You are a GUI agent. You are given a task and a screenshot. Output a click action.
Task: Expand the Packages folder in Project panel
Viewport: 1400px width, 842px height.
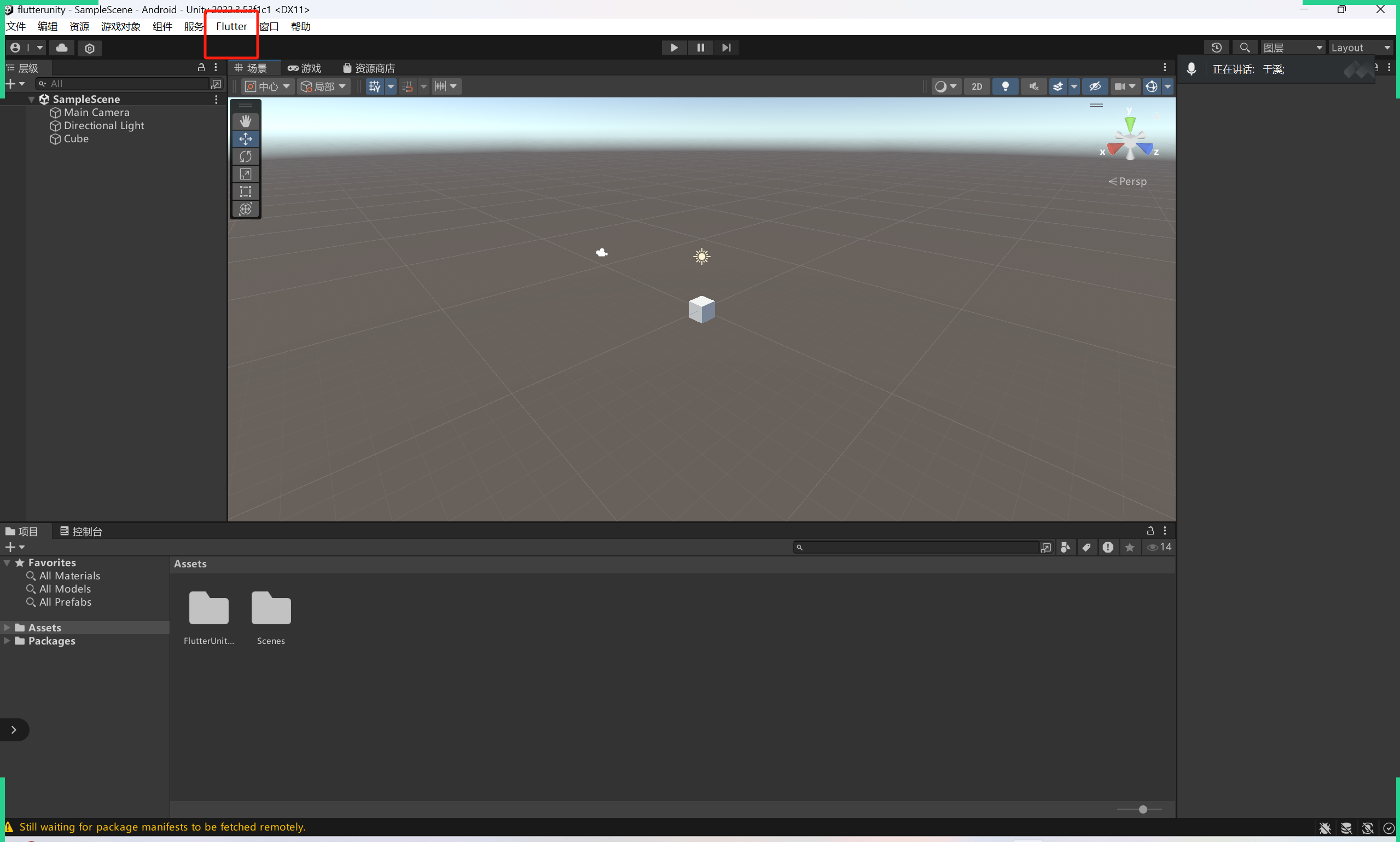coord(6,641)
